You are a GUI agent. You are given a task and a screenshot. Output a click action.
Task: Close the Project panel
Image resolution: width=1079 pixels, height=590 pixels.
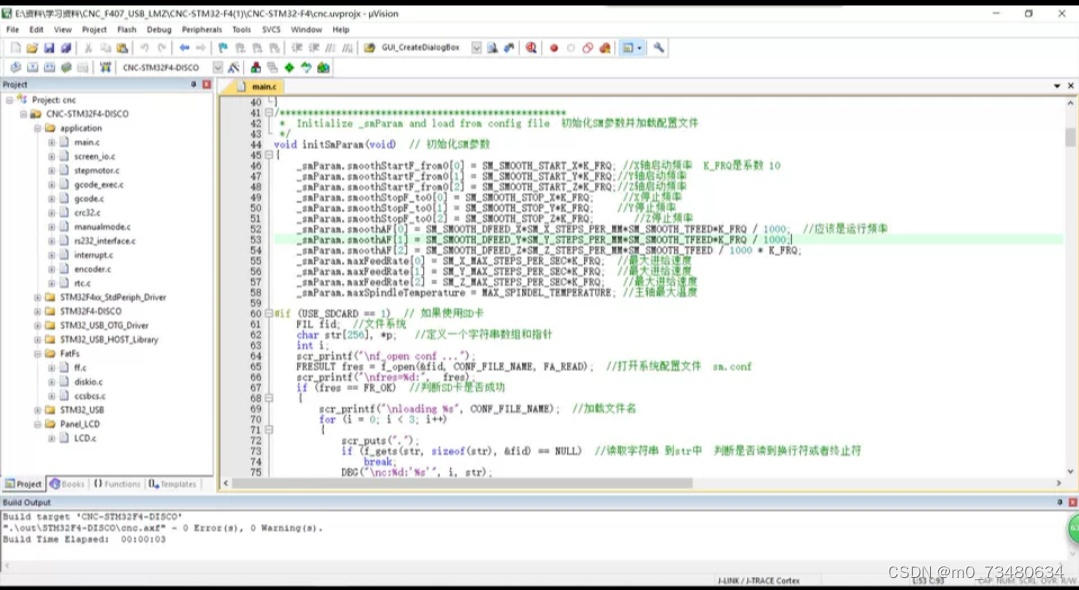[x=206, y=84]
